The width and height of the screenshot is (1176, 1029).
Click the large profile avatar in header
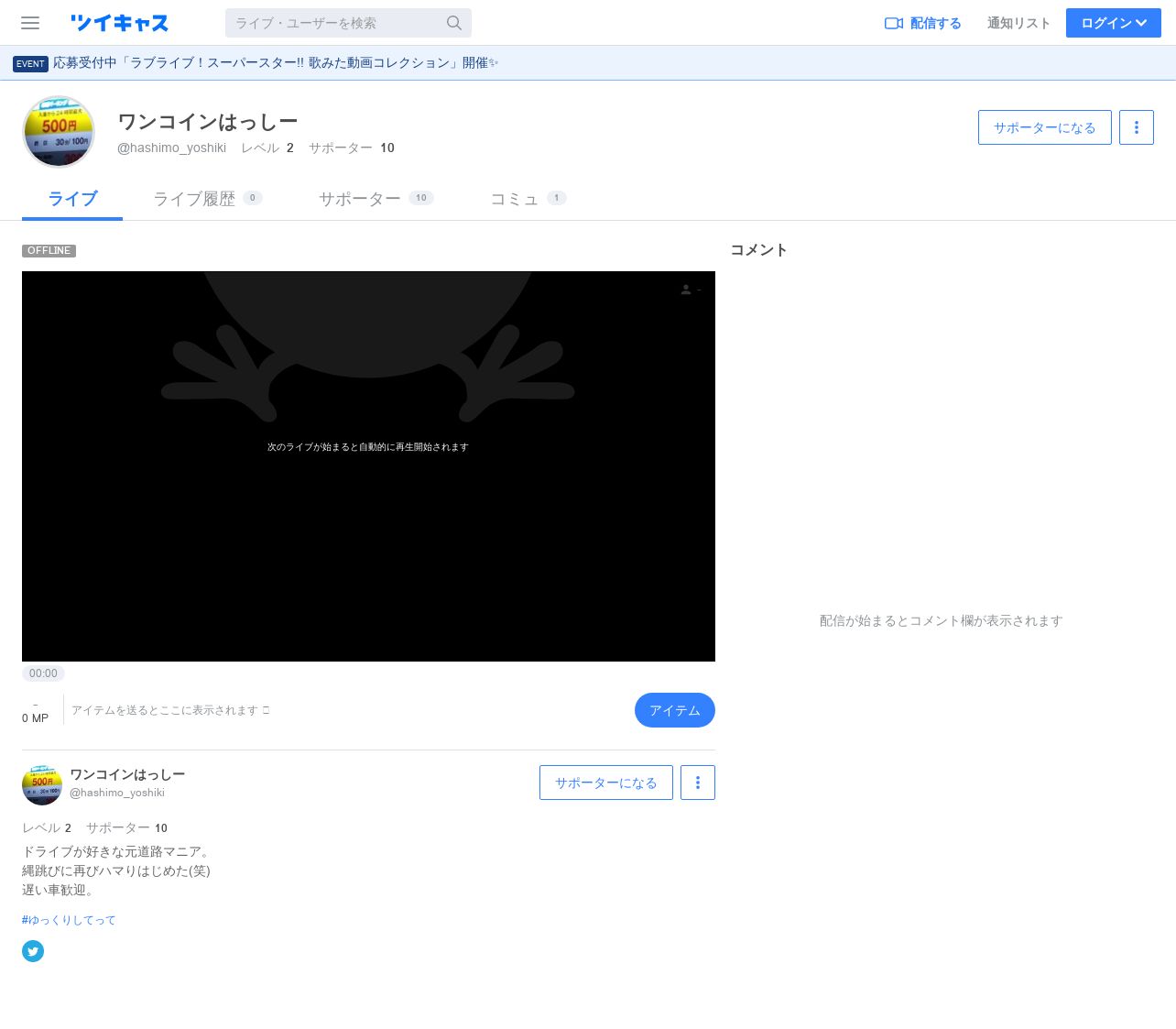tap(59, 132)
